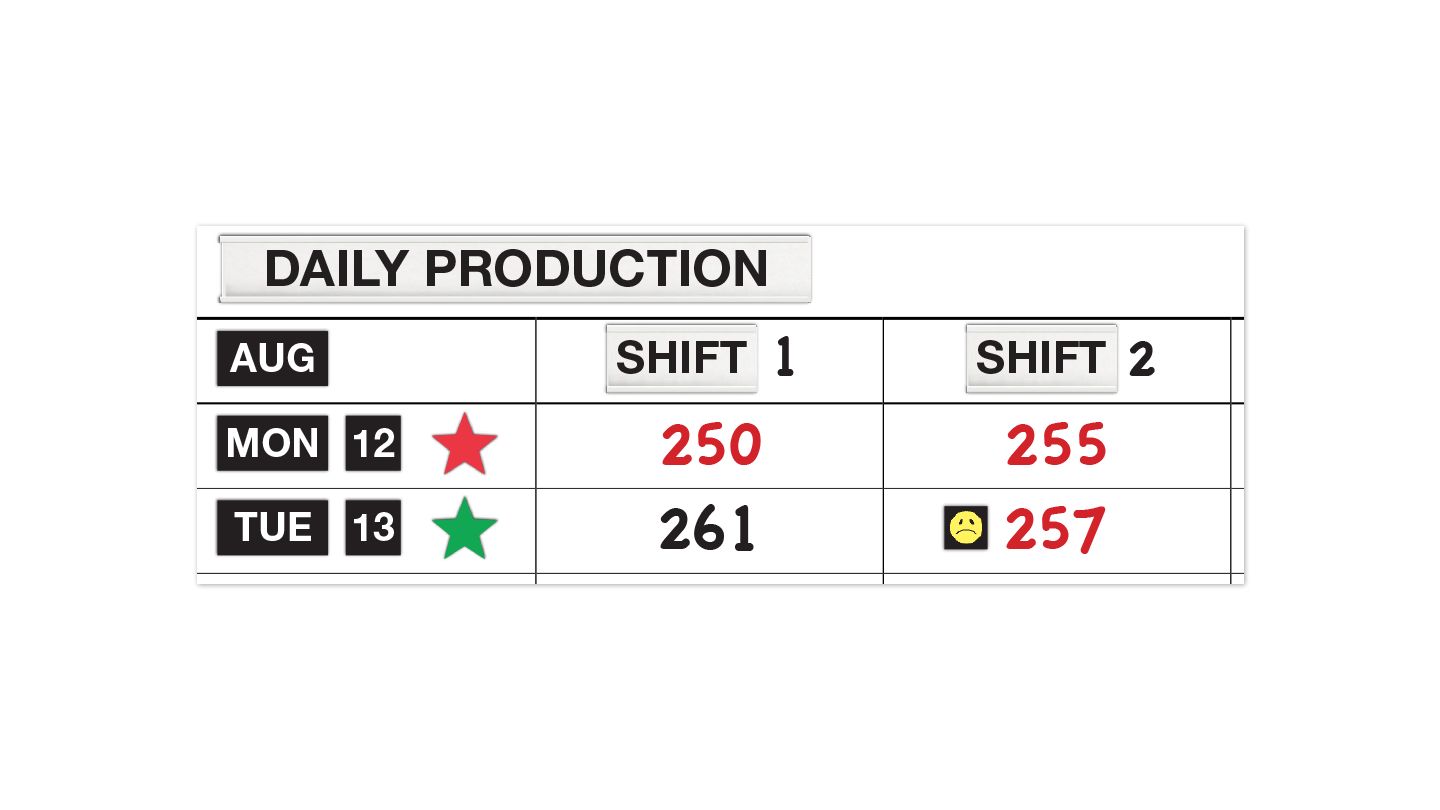Click the empty cell below 257
Viewport: 1440px width, 810px height.
(x=1057, y=579)
